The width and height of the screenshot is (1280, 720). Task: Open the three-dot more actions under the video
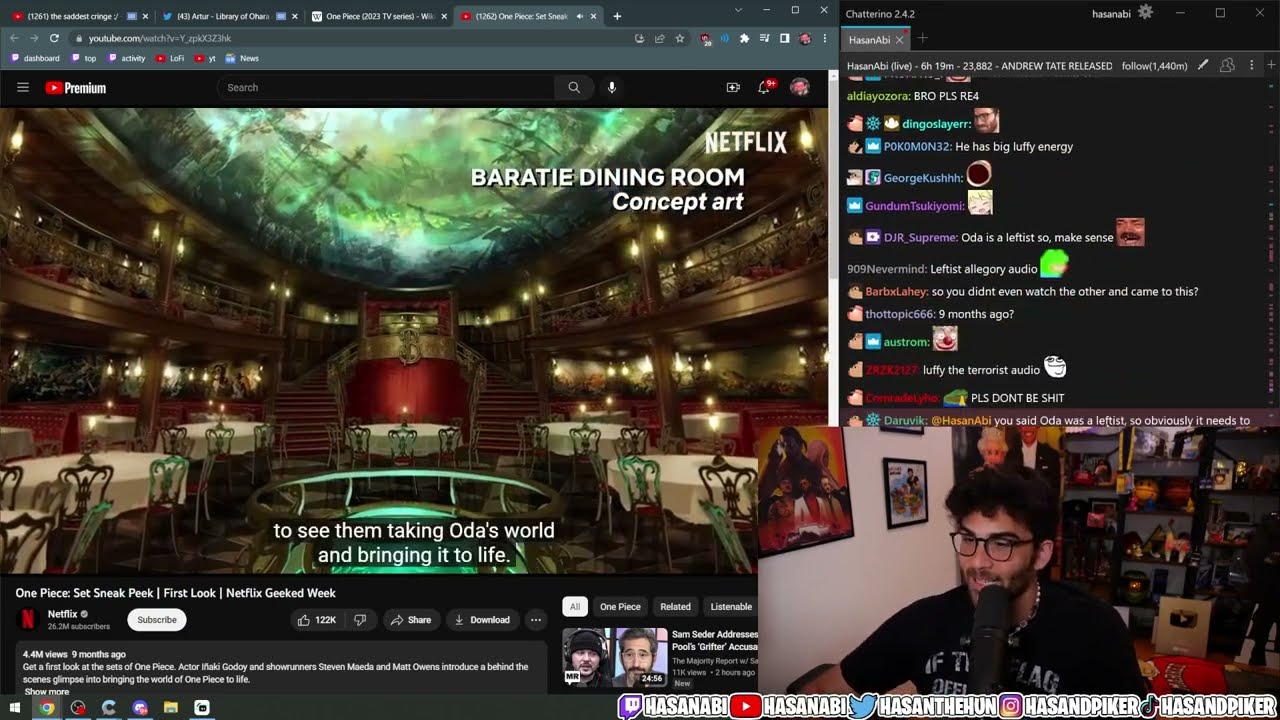pos(536,620)
